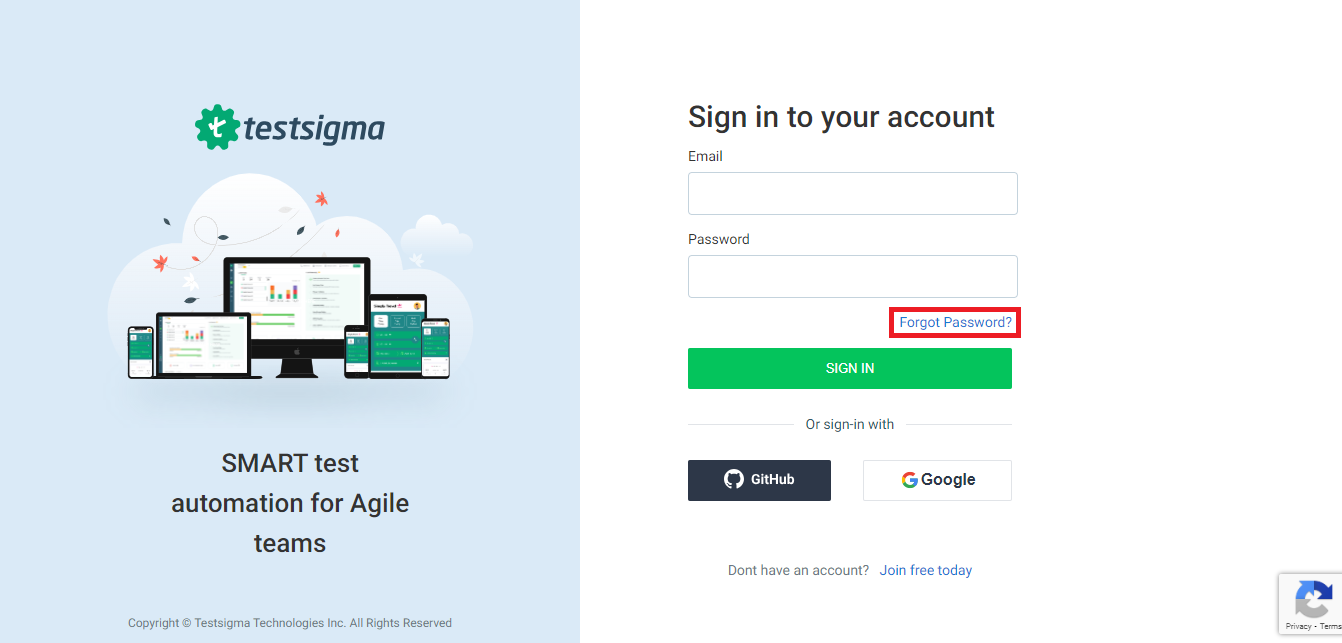Open the reCAPTCHA Terms link
The image size is (1342, 643).
coord(1331,626)
